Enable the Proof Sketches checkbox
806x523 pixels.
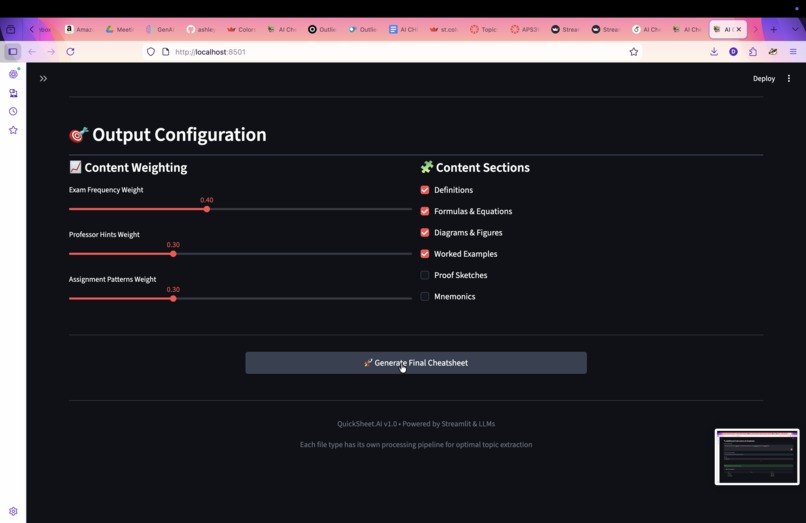(x=425, y=275)
